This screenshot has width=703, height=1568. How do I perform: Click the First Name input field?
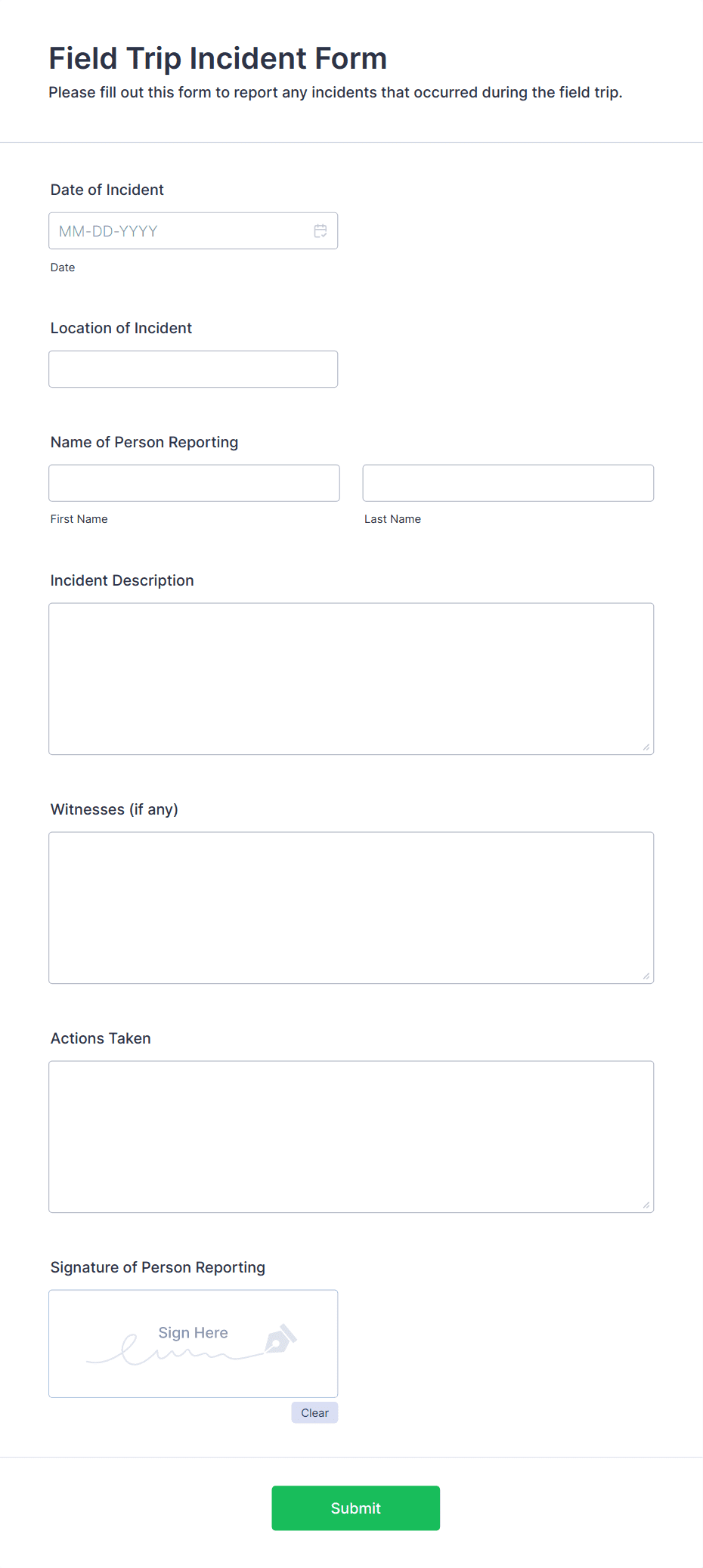(x=194, y=482)
